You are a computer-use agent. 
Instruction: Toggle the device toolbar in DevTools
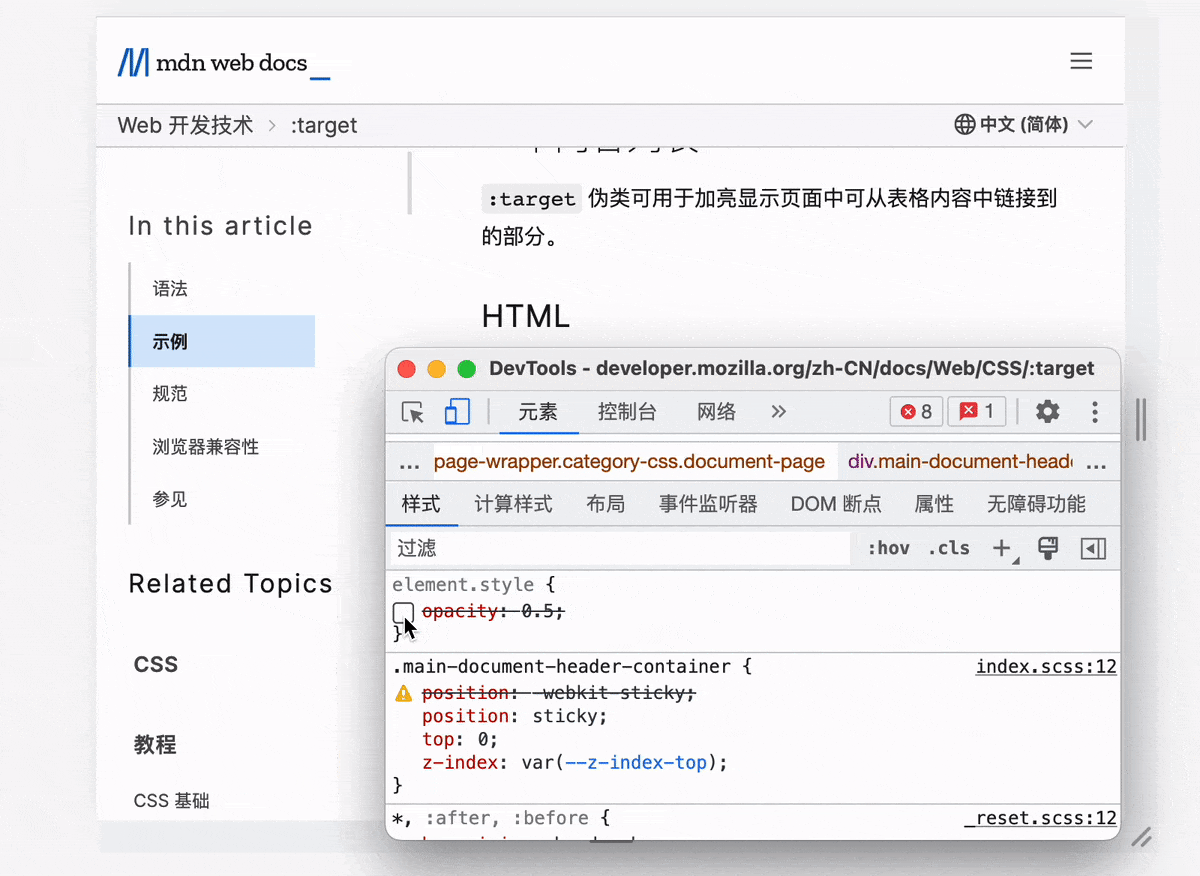[457, 412]
